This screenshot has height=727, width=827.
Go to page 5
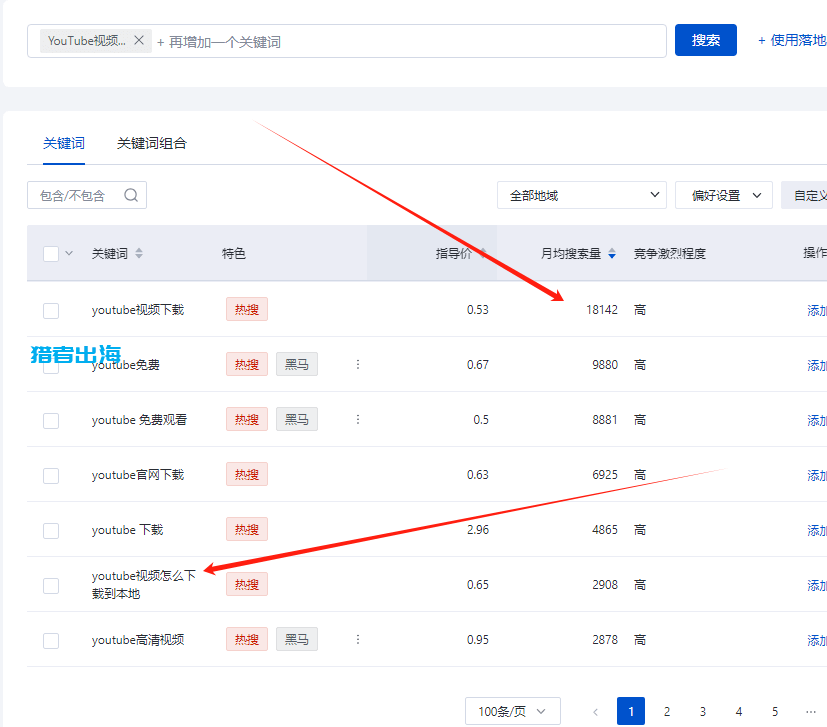(x=775, y=712)
